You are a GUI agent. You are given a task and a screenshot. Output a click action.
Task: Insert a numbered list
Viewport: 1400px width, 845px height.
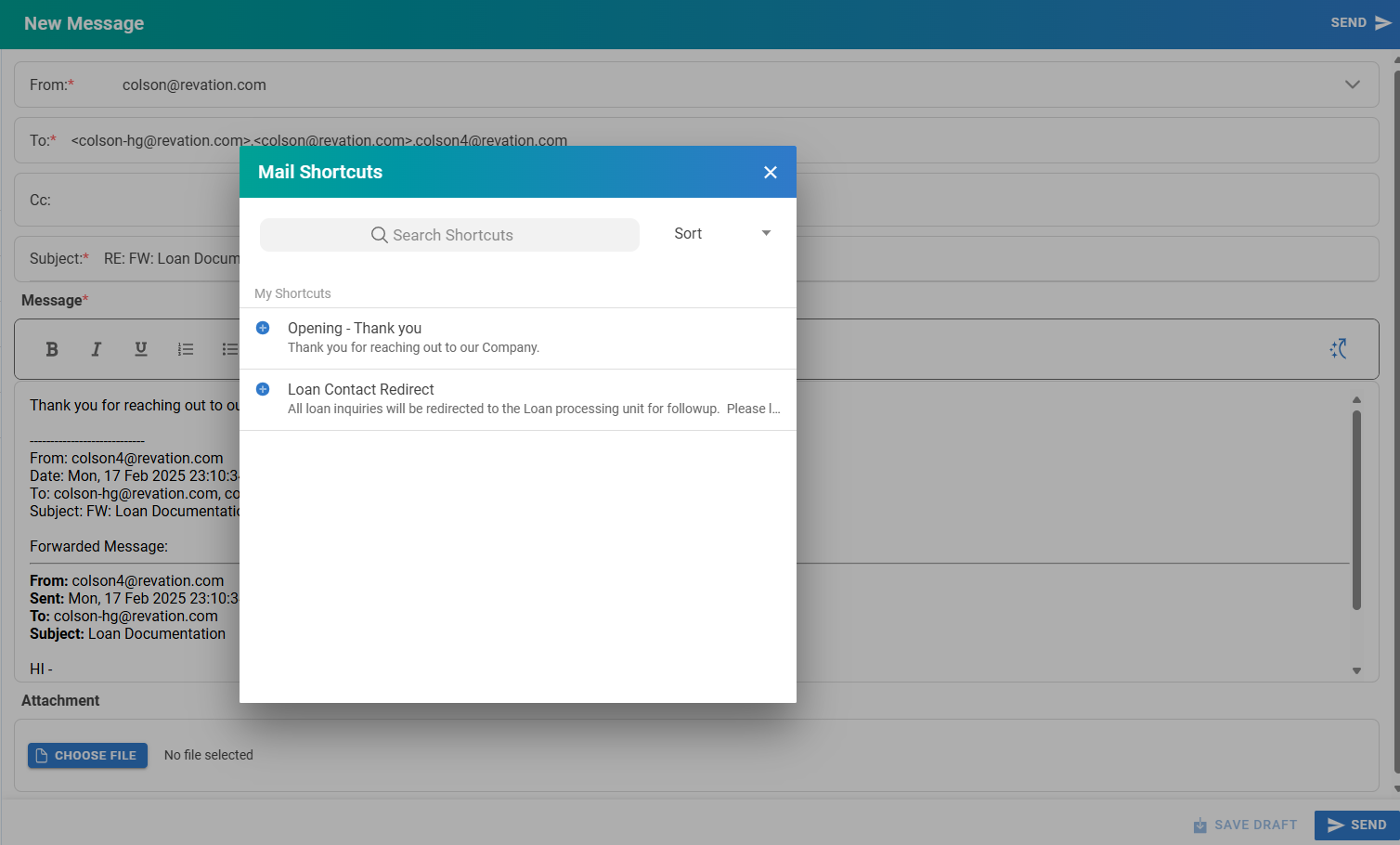tap(186, 349)
